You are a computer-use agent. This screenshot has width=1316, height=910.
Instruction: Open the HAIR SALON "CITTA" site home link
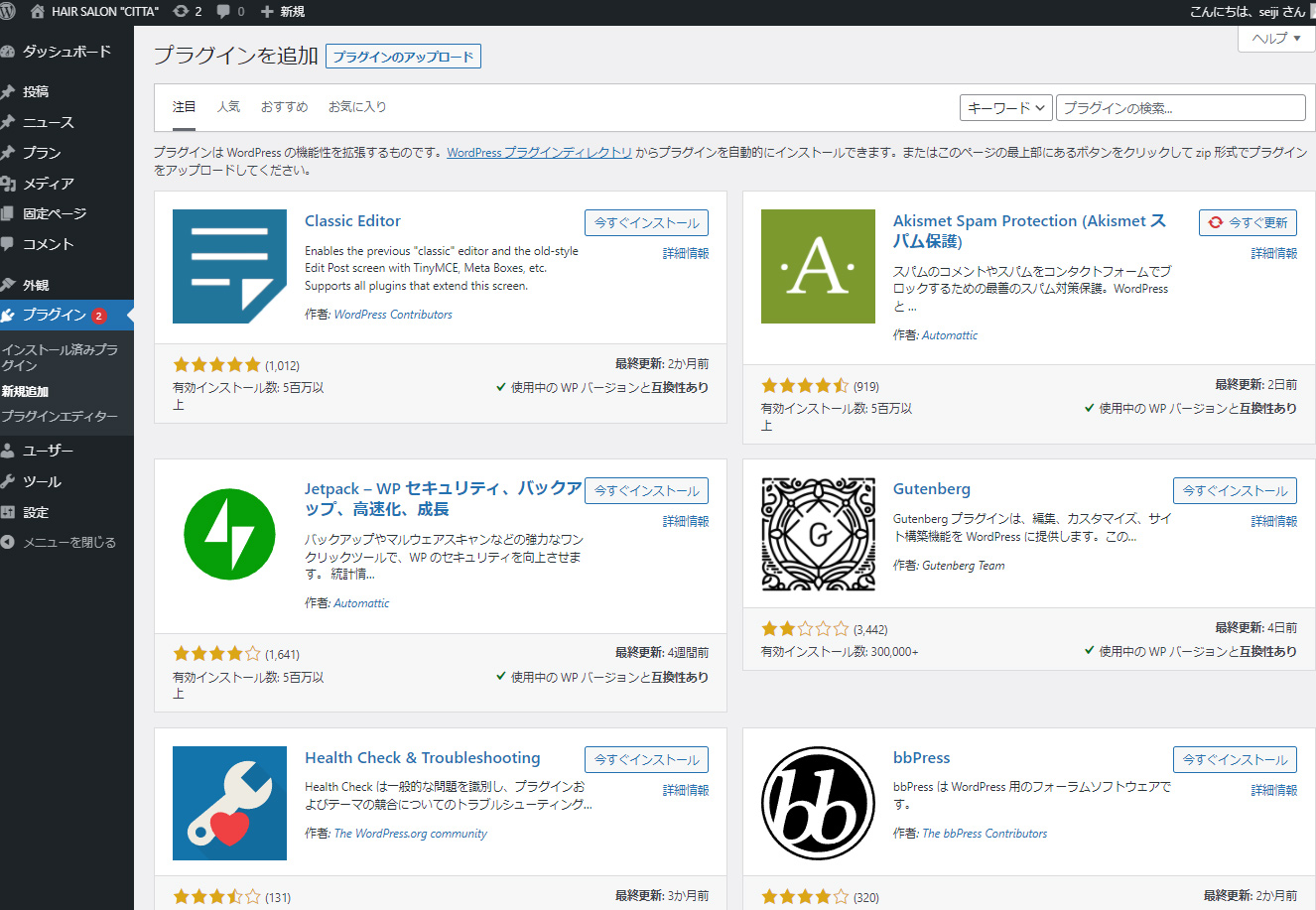point(94,12)
